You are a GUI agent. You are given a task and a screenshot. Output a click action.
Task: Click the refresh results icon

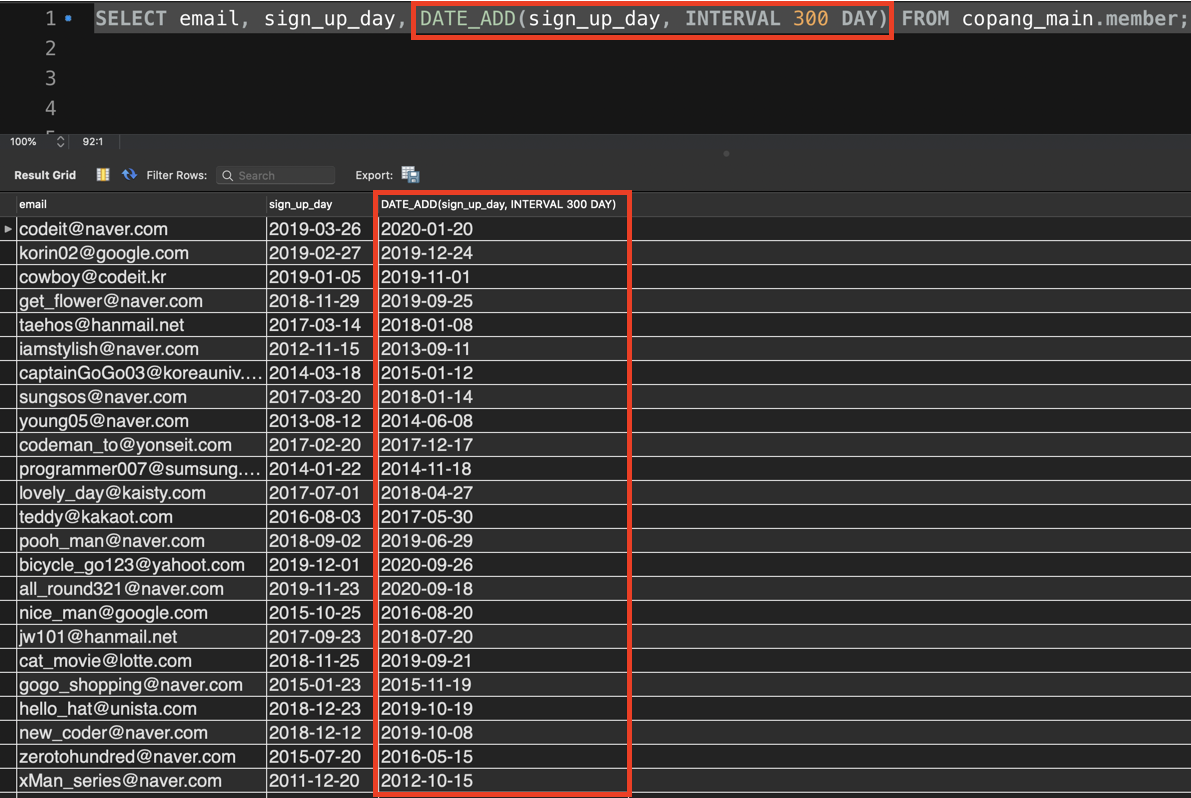click(130, 175)
